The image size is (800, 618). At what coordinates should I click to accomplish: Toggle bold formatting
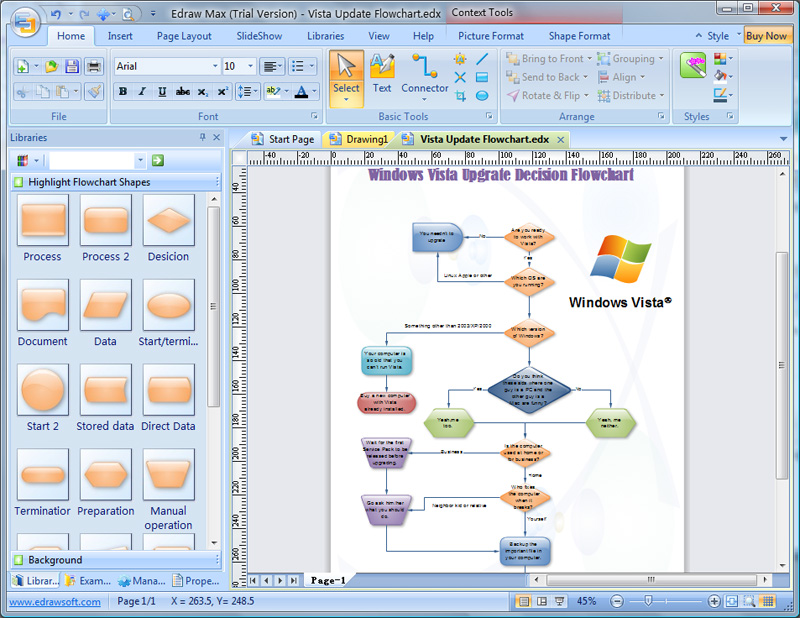coord(122,91)
